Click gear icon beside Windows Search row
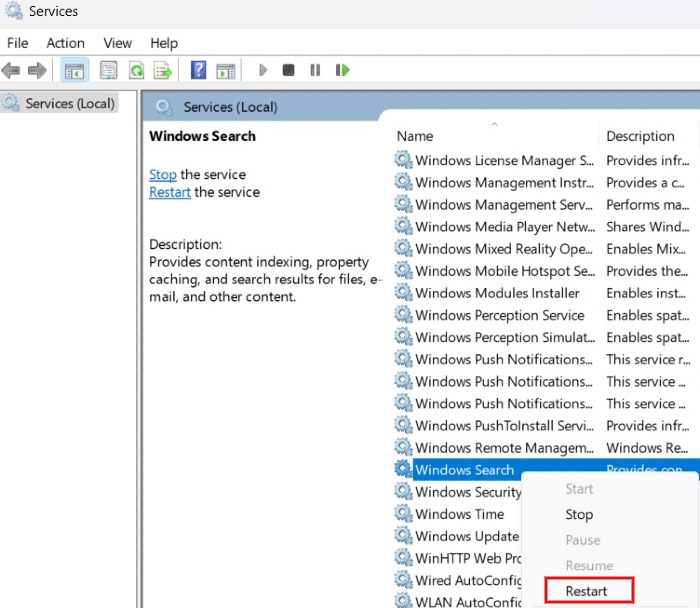This screenshot has height=608, width=700. pyautogui.click(x=403, y=469)
